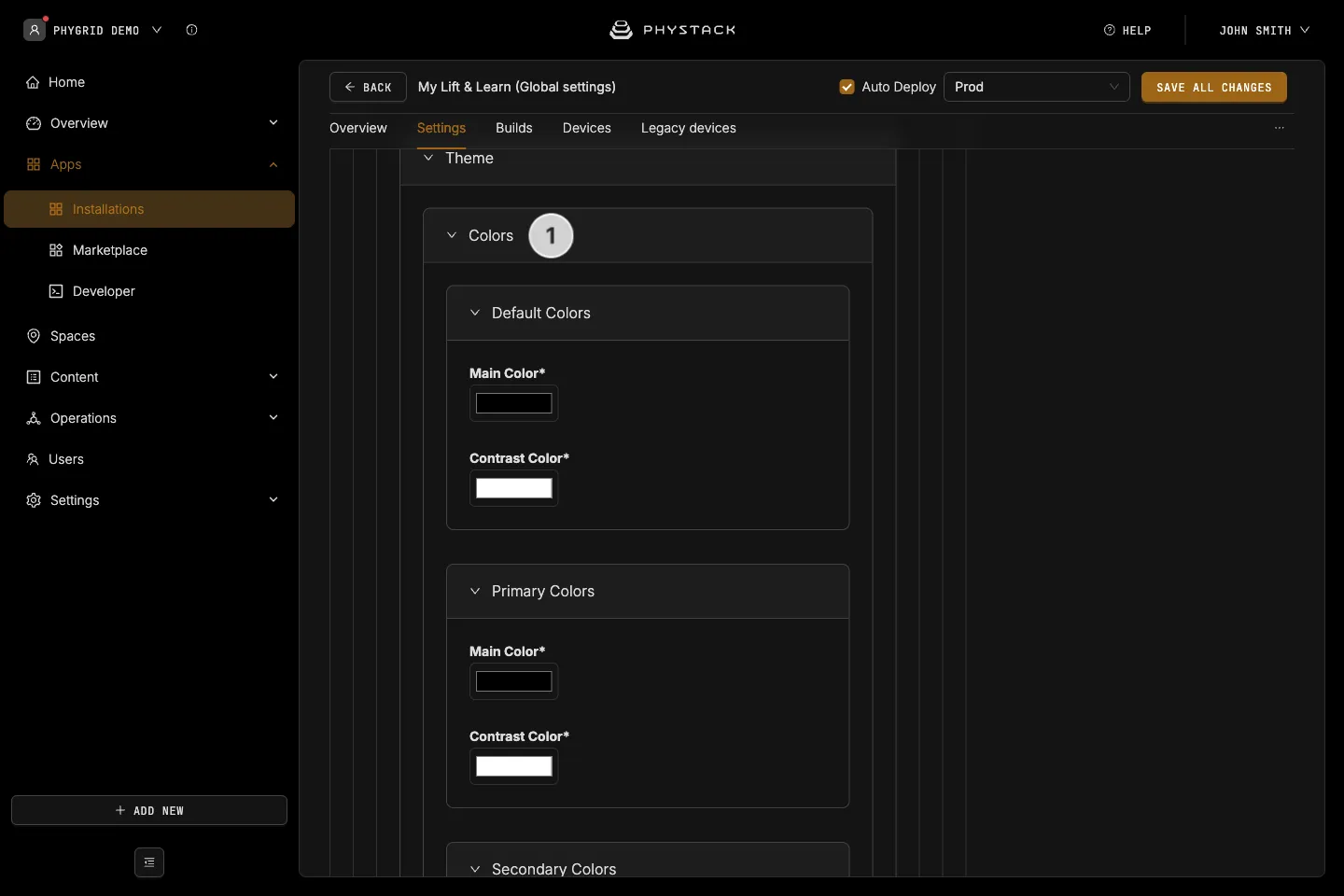The width and height of the screenshot is (1344, 896).
Task: Collapse the sidebar with the bottom toggle icon
Action: (149, 862)
